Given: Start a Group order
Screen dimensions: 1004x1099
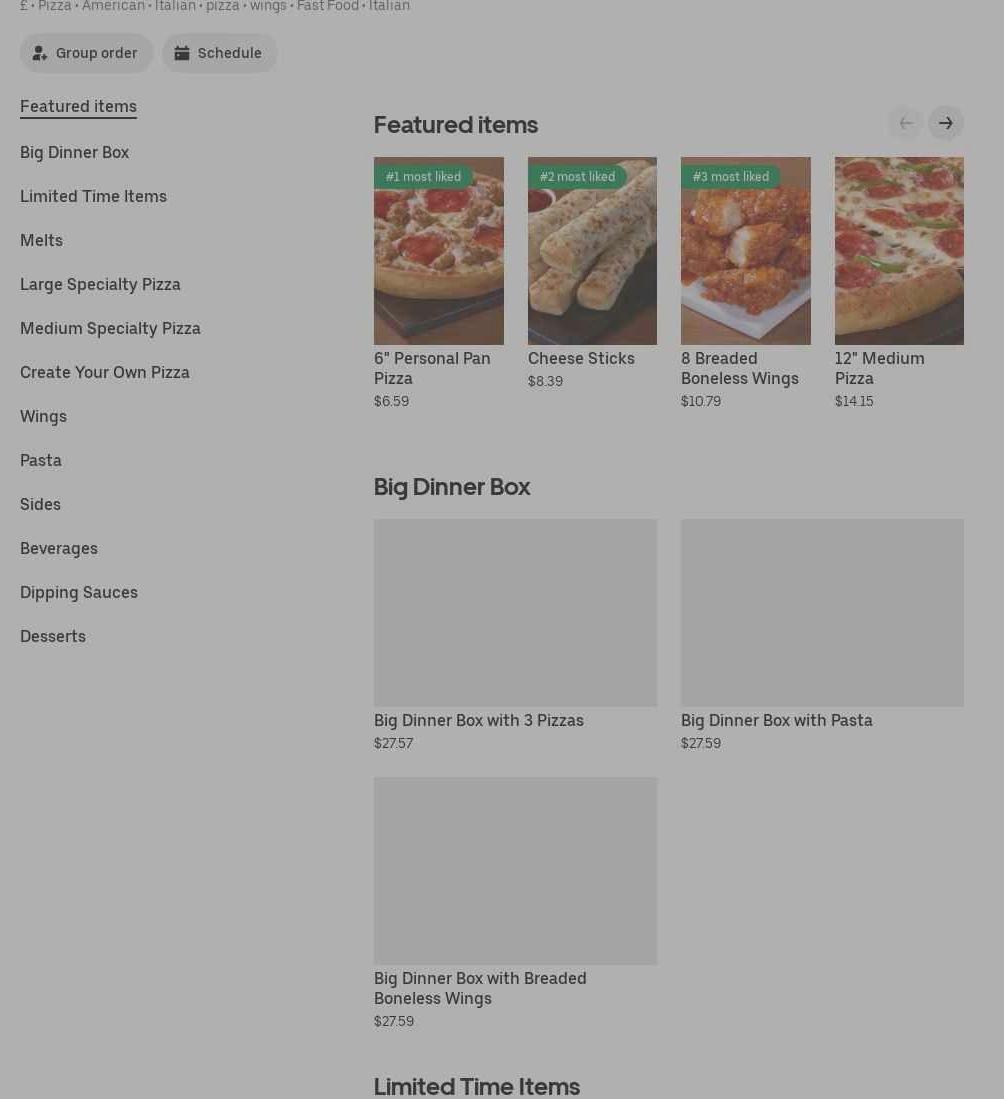Looking at the screenshot, I should [86, 53].
